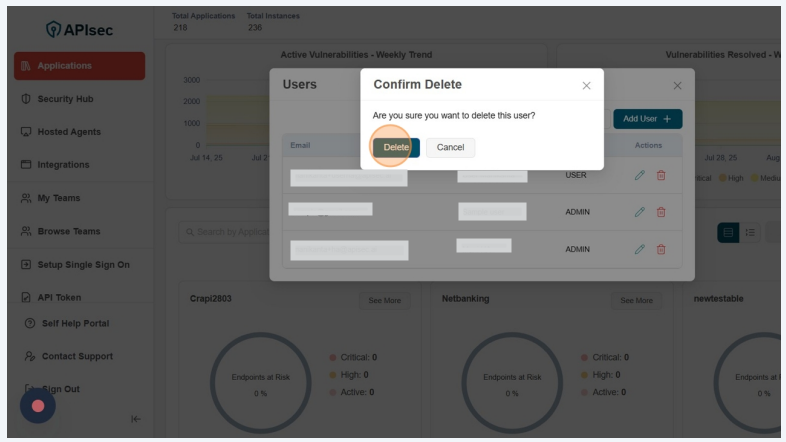Click Security Hub shield icon
This screenshot has width=786, height=442.
click(26, 99)
